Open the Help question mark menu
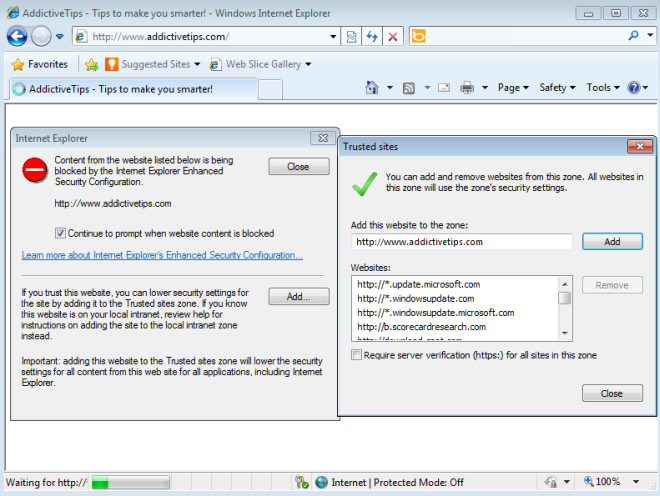660x496 pixels. (x=638, y=88)
